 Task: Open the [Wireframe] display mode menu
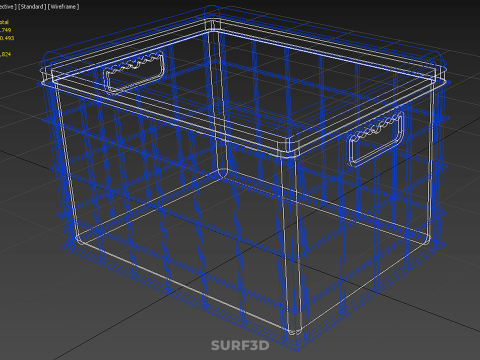[64, 7]
